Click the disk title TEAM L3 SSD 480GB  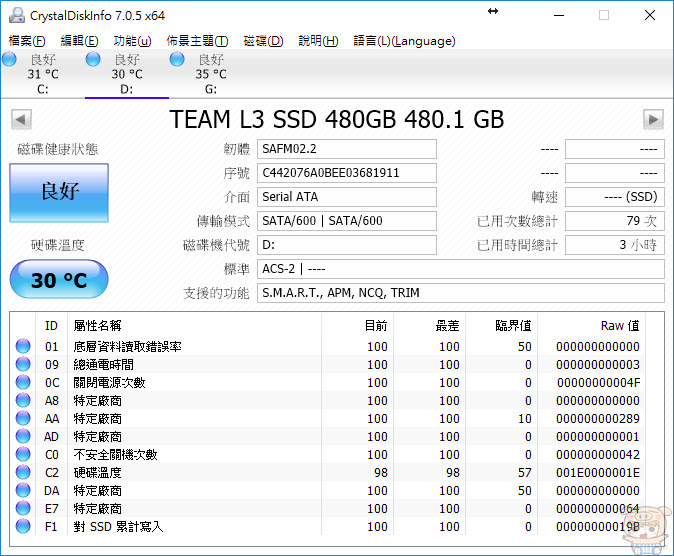(337, 120)
